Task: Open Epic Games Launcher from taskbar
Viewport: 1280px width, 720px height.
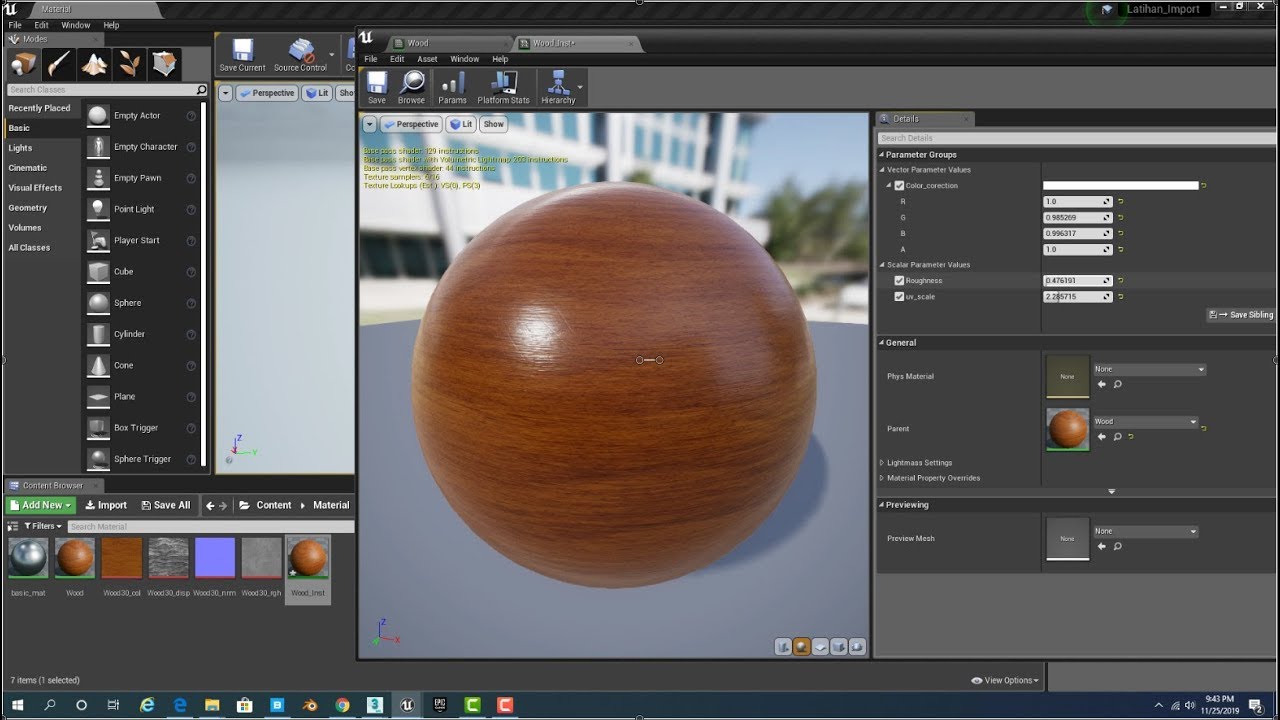Action: (440, 705)
